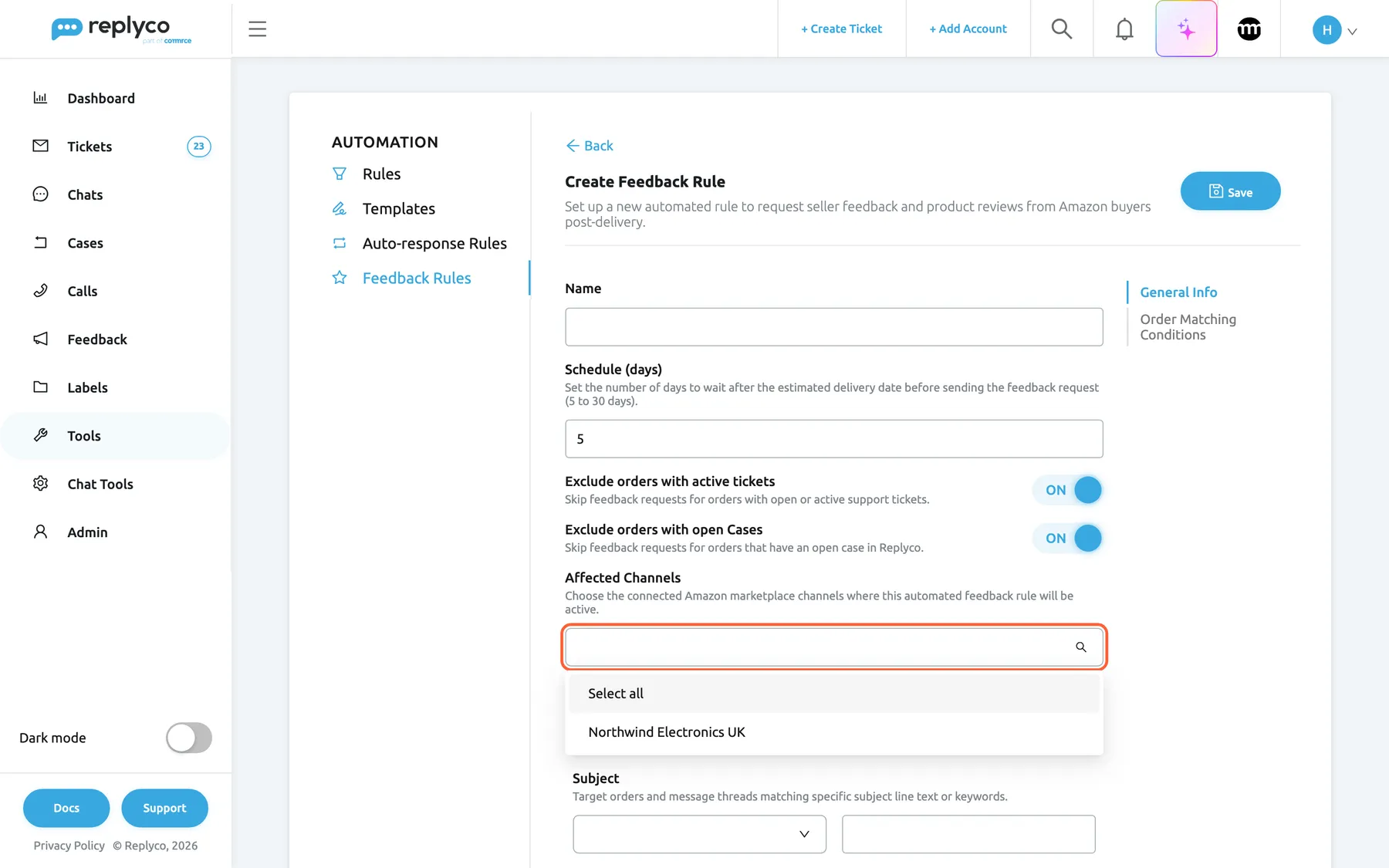
Task: Open the user avatar H menu
Action: click(1334, 29)
